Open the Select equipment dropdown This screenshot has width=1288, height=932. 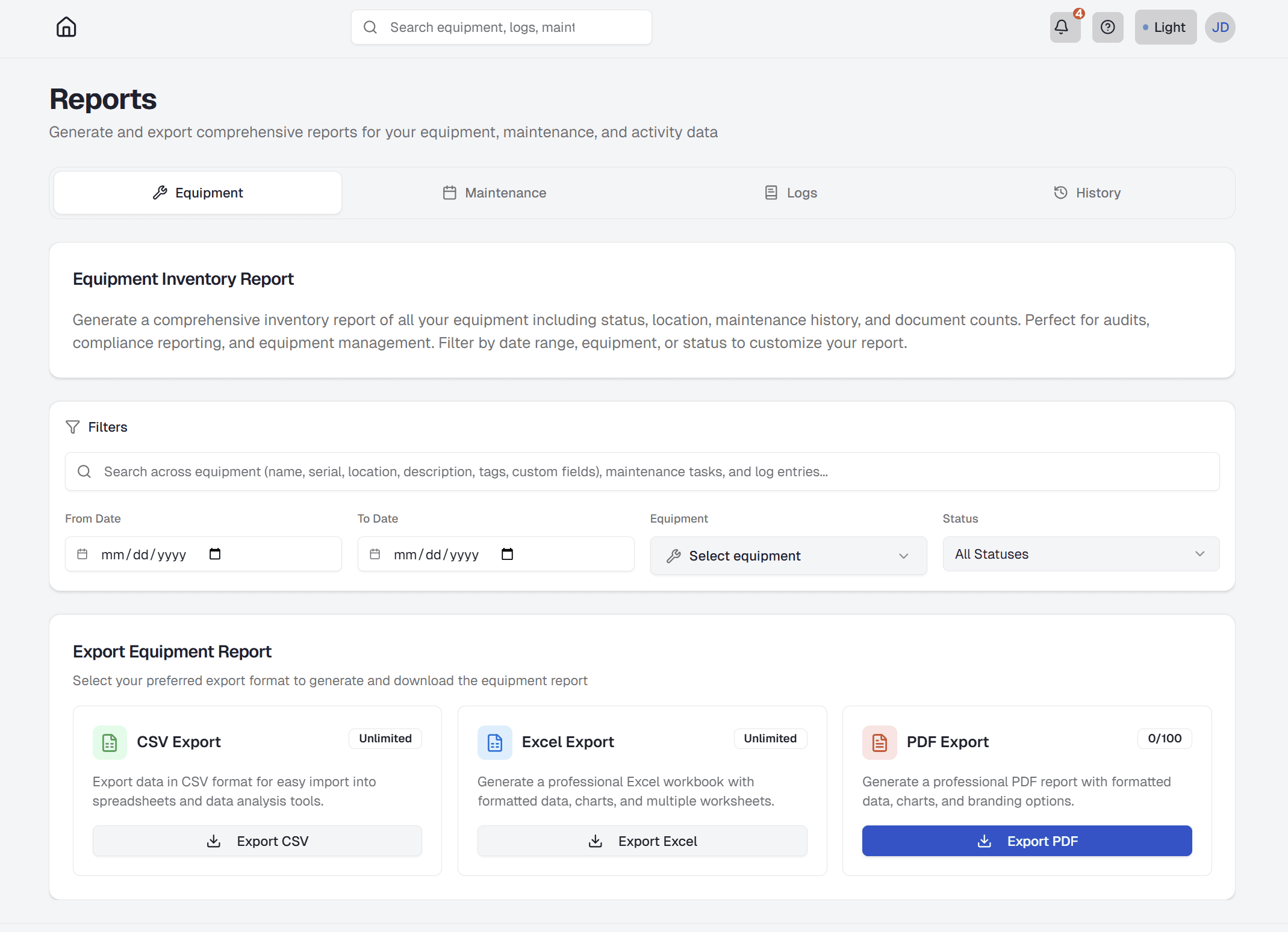click(x=788, y=555)
